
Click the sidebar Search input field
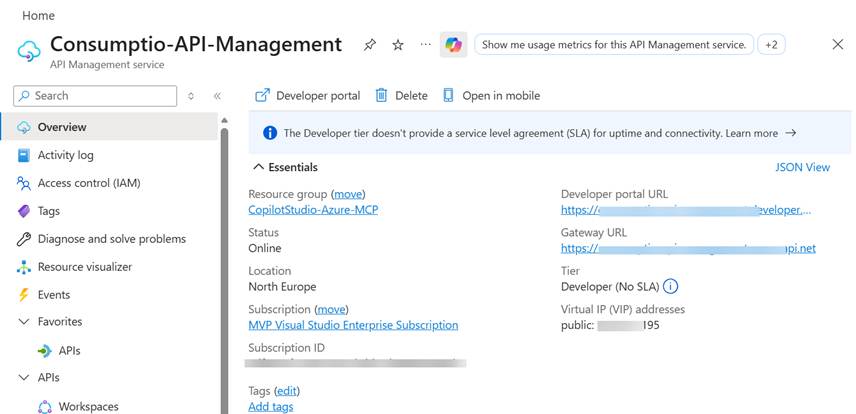[95, 96]
